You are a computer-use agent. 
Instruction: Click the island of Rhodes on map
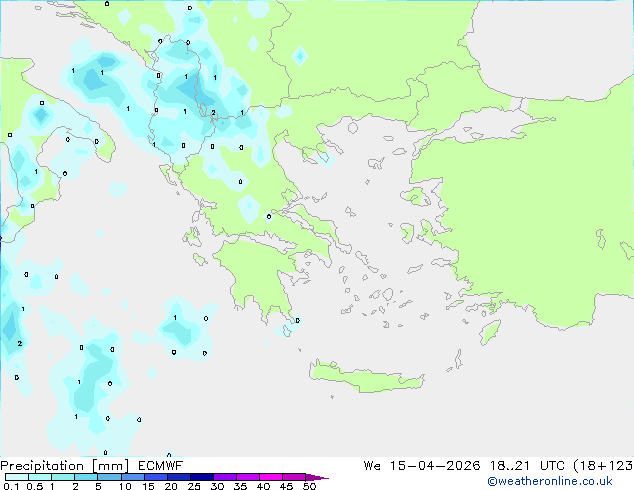(x=490, y=332)
